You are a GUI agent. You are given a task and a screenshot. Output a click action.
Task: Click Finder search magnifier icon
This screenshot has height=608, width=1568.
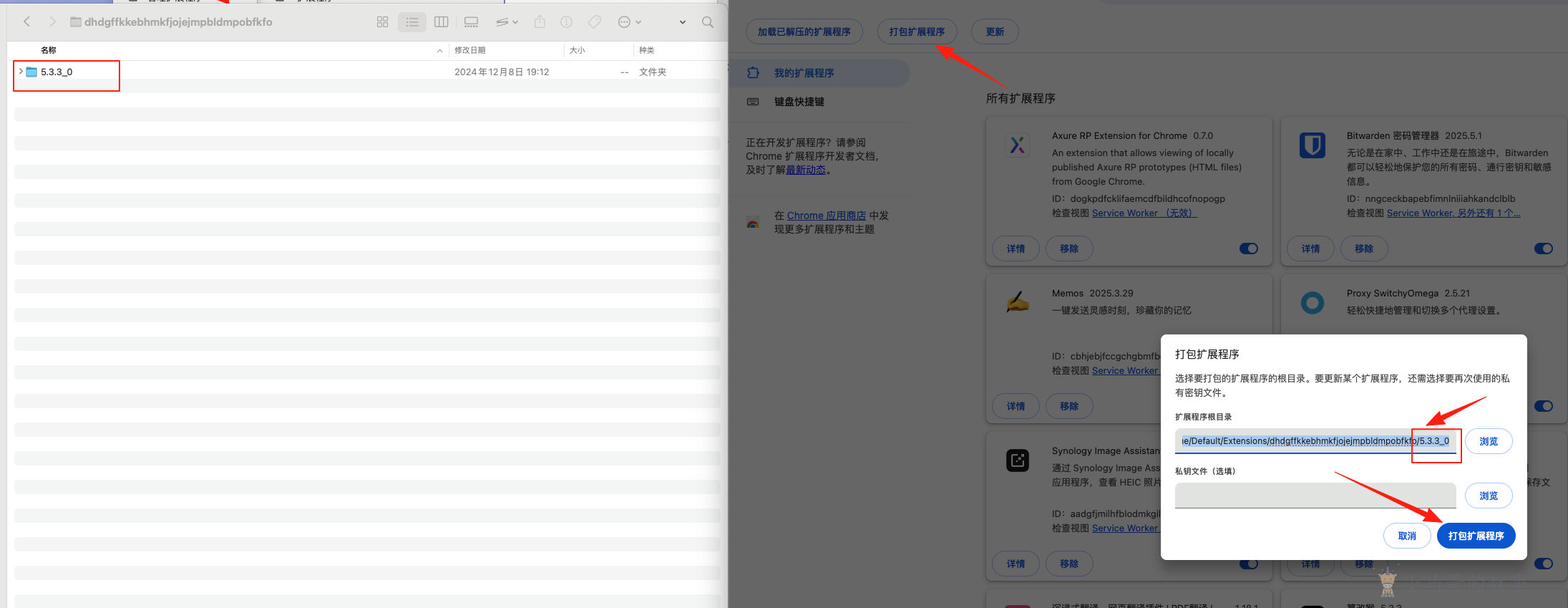(708, 22)
